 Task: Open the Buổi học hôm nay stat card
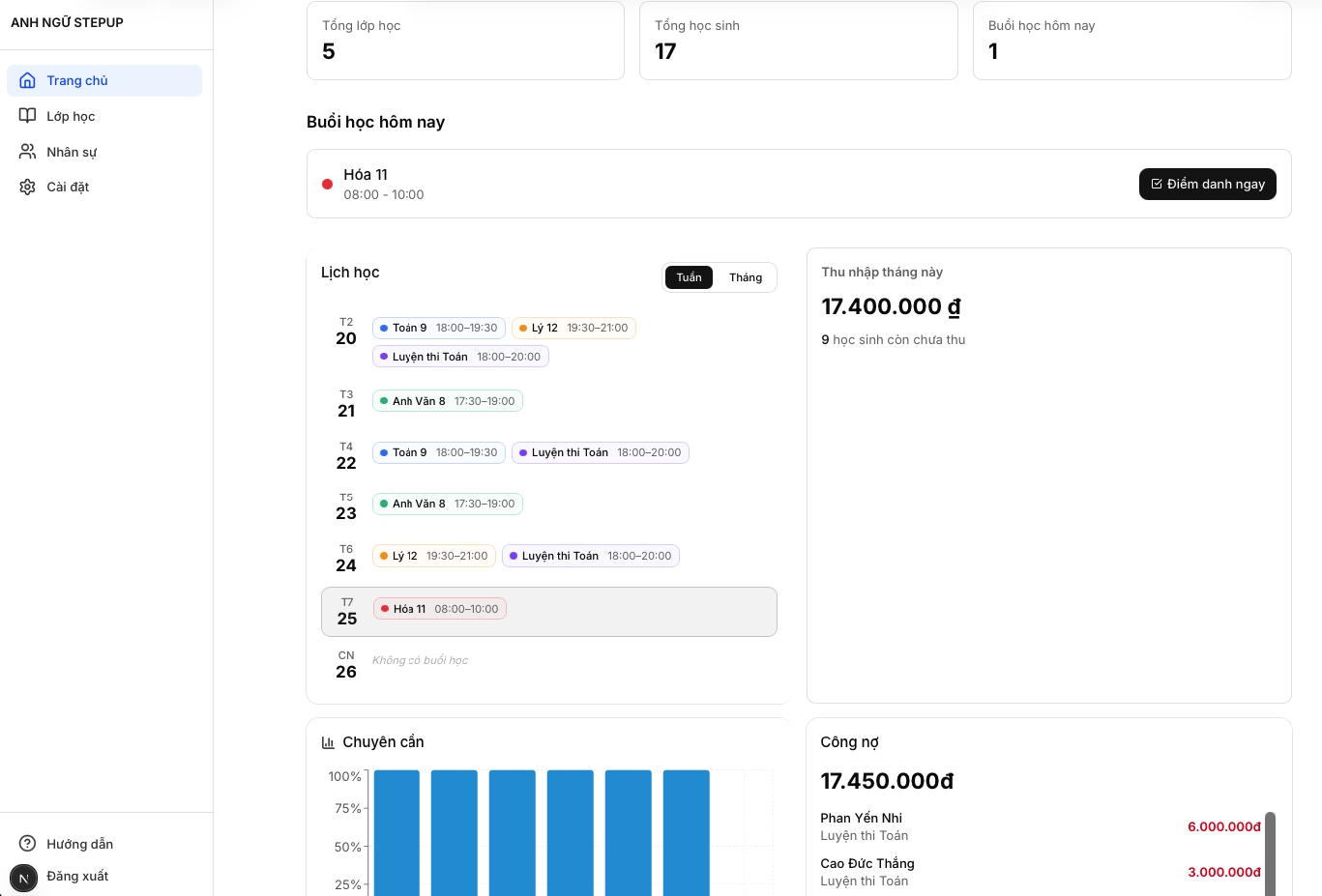[x=1132, y=41]
